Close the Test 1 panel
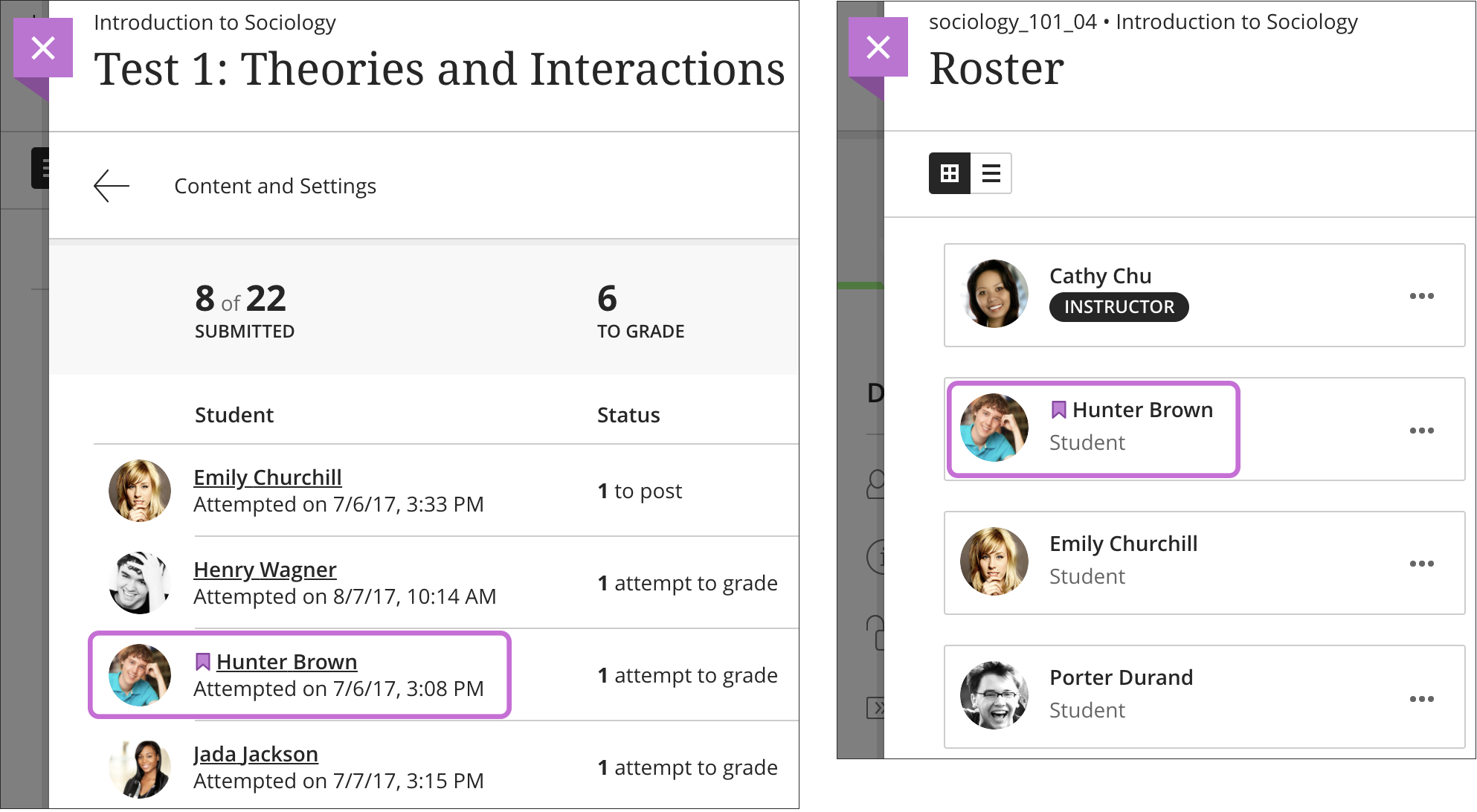Image resolution: width=1477 pixels, height=812 pixels. [x=43, y=48]
